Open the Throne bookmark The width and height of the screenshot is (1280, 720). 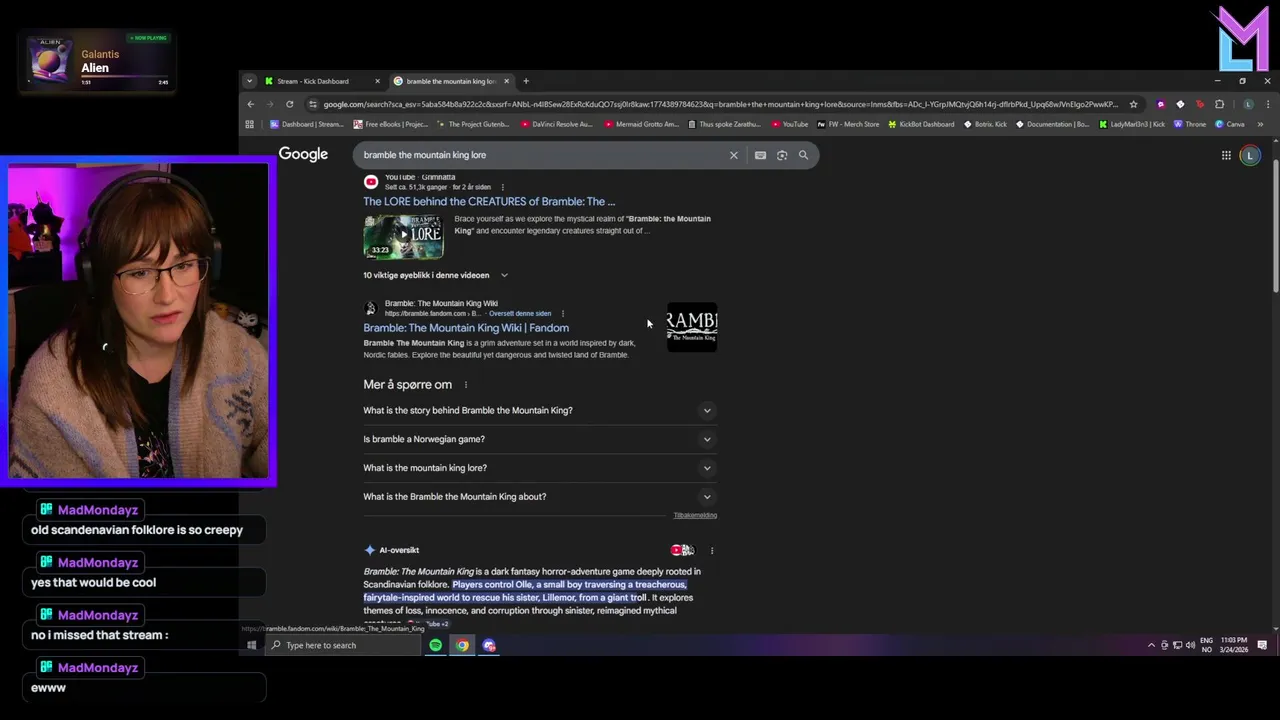click(1190, 124)
